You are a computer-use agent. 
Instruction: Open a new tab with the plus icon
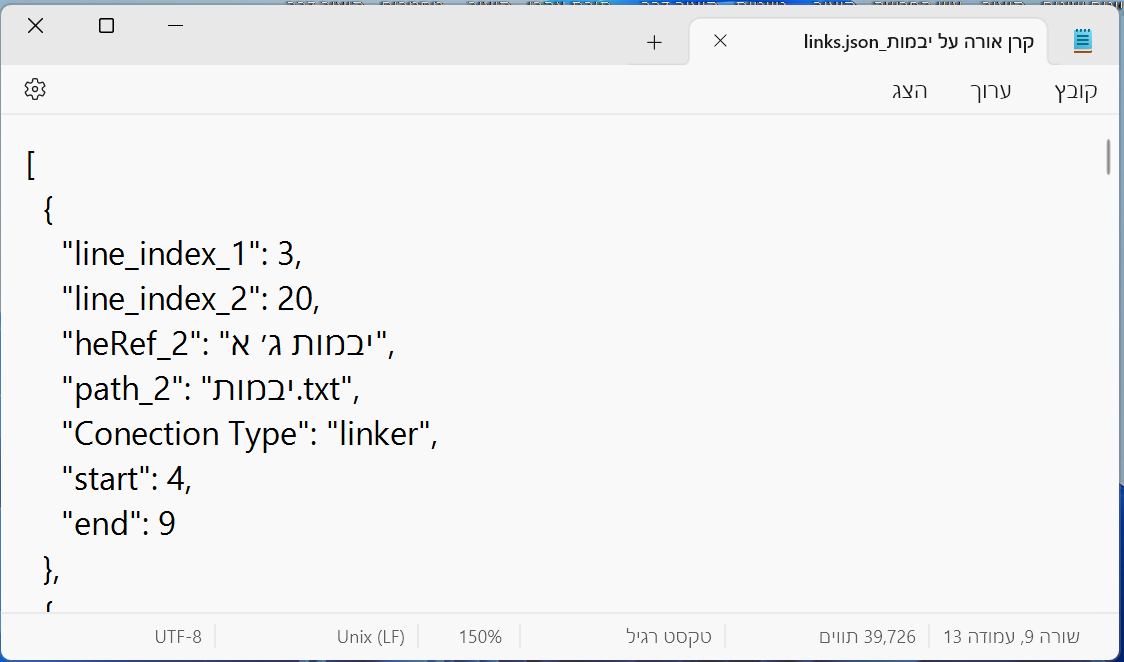tap(654, 42)
